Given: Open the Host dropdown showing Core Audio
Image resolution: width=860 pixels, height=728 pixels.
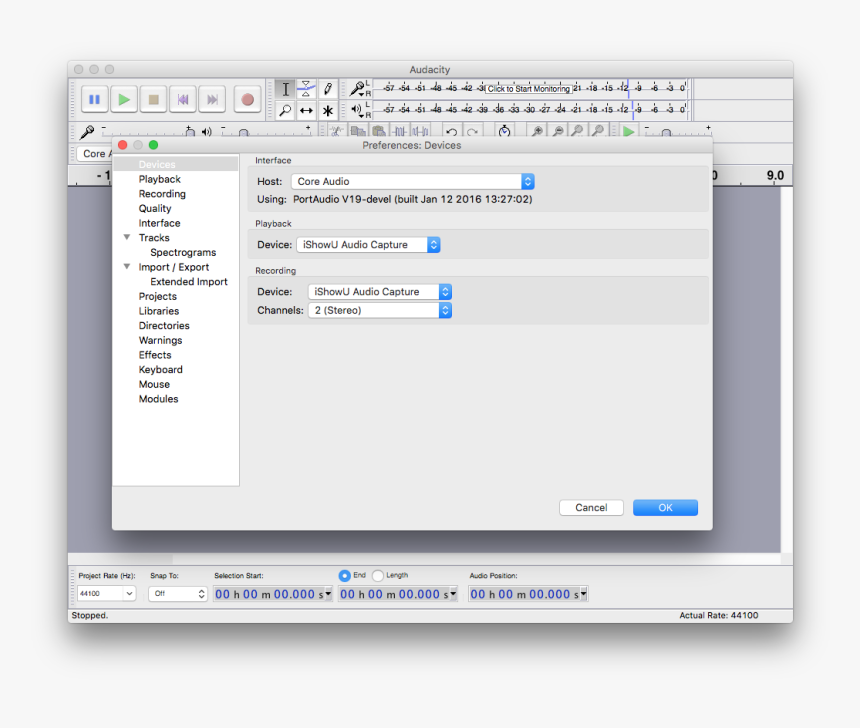Looking at the screenshot, I should (412, 181).
